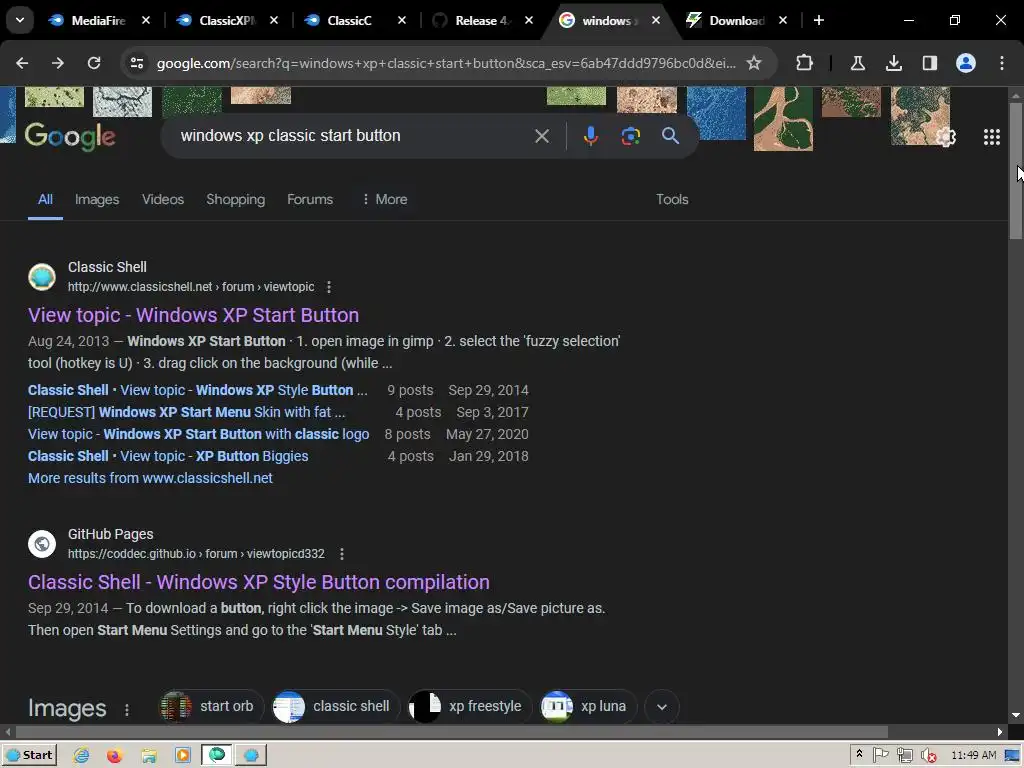1024x768 pixels.
Task: Click inside the Google search box
Action: point(353,136)
